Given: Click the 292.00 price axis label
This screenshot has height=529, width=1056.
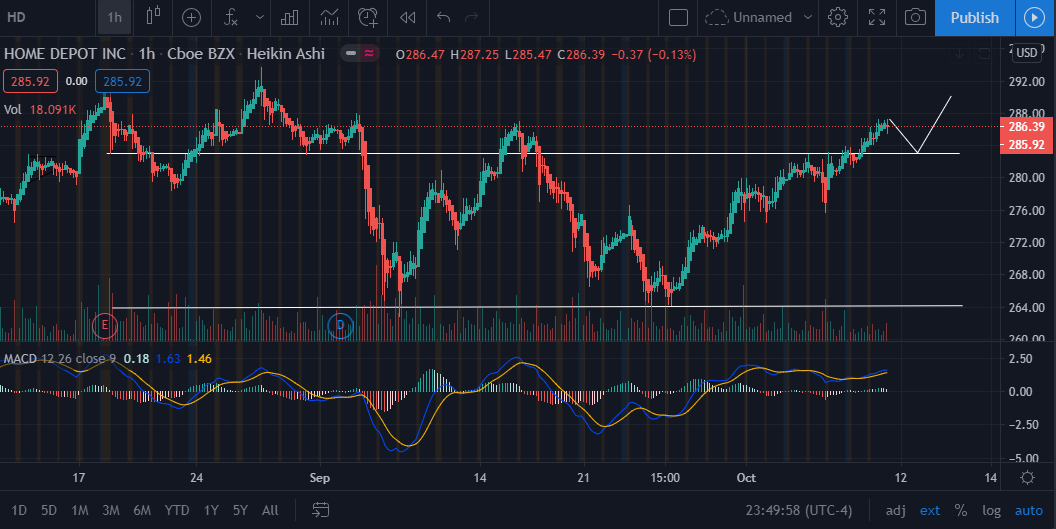Looking at the screenshot, I should 1026,82.
